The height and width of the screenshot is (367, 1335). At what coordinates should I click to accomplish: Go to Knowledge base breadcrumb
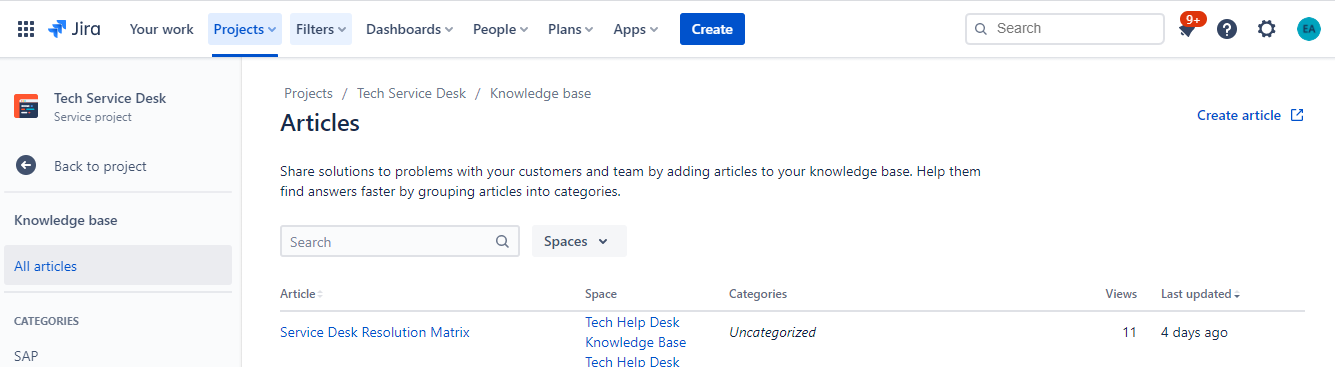pos(540,93)
